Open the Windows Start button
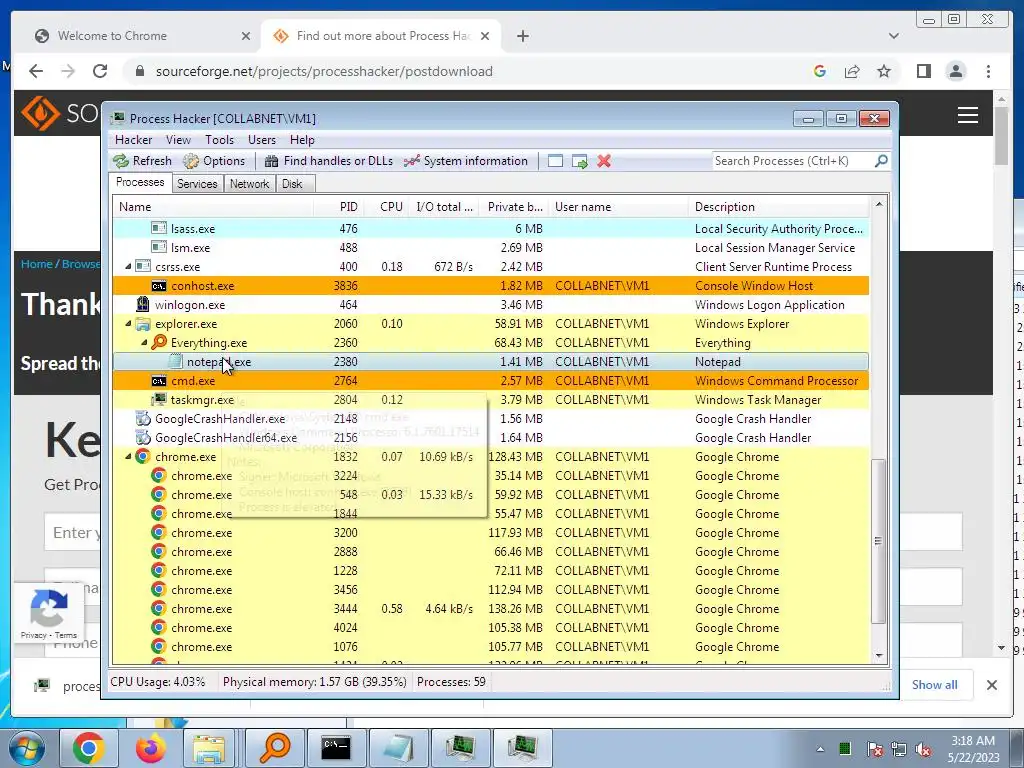The width and height of the screenshot is (1024, 768). click(26, 748)
